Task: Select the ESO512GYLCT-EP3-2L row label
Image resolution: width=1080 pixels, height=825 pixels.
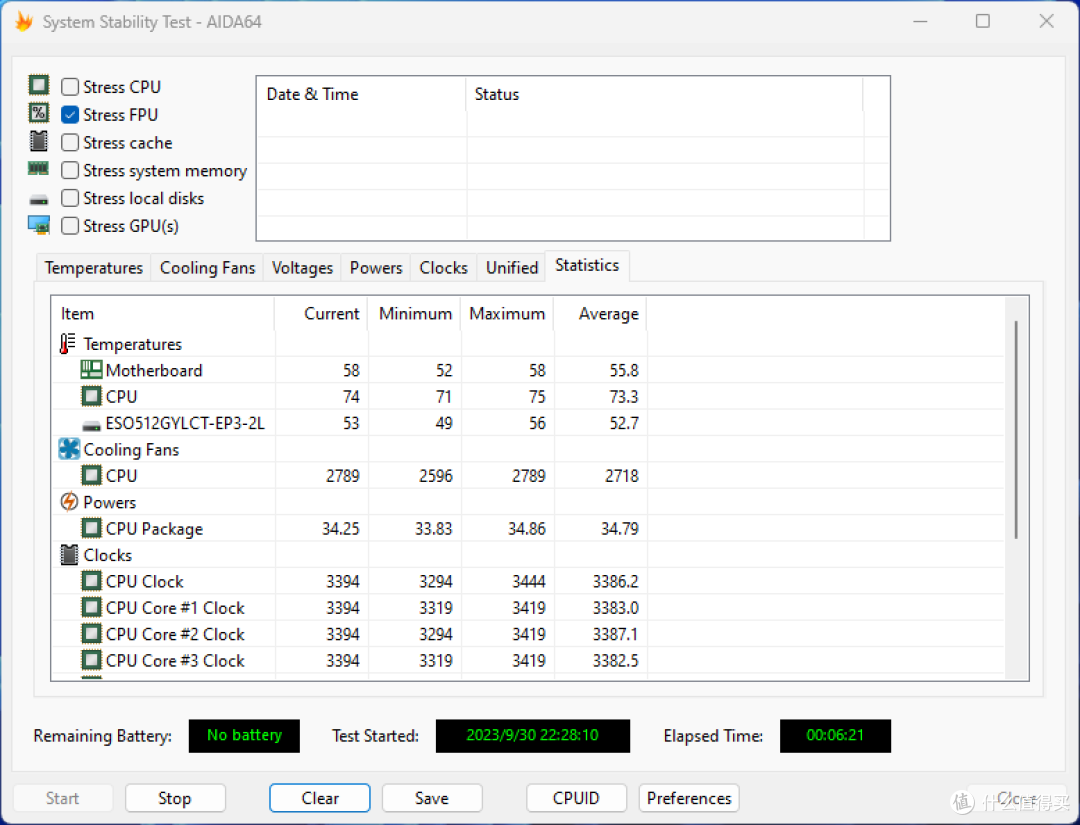Action: tap(185, 424)
